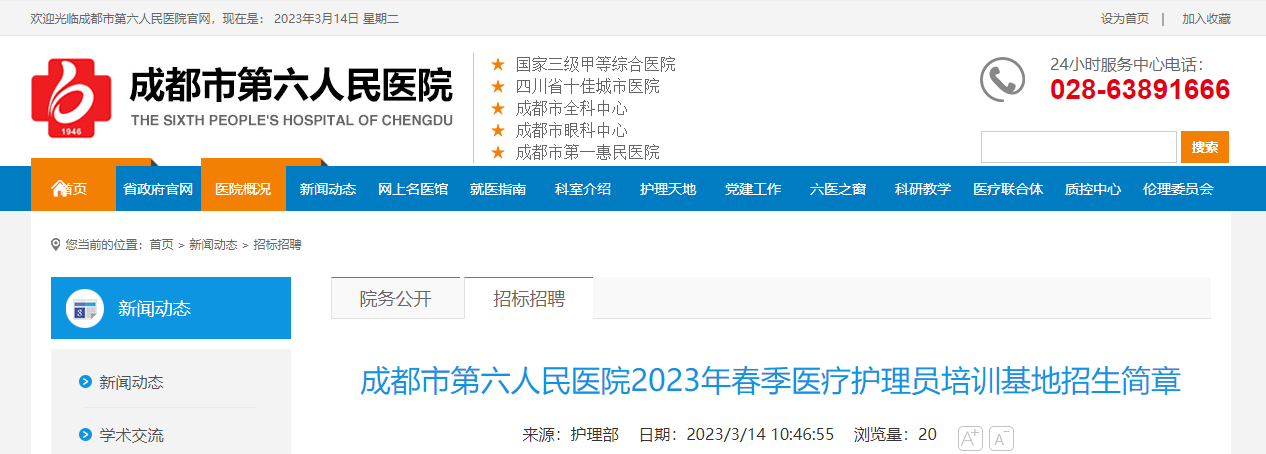Click star beside 四川省十佳城市医院
The image size is (1266, 454).
[x=497, y=86]
